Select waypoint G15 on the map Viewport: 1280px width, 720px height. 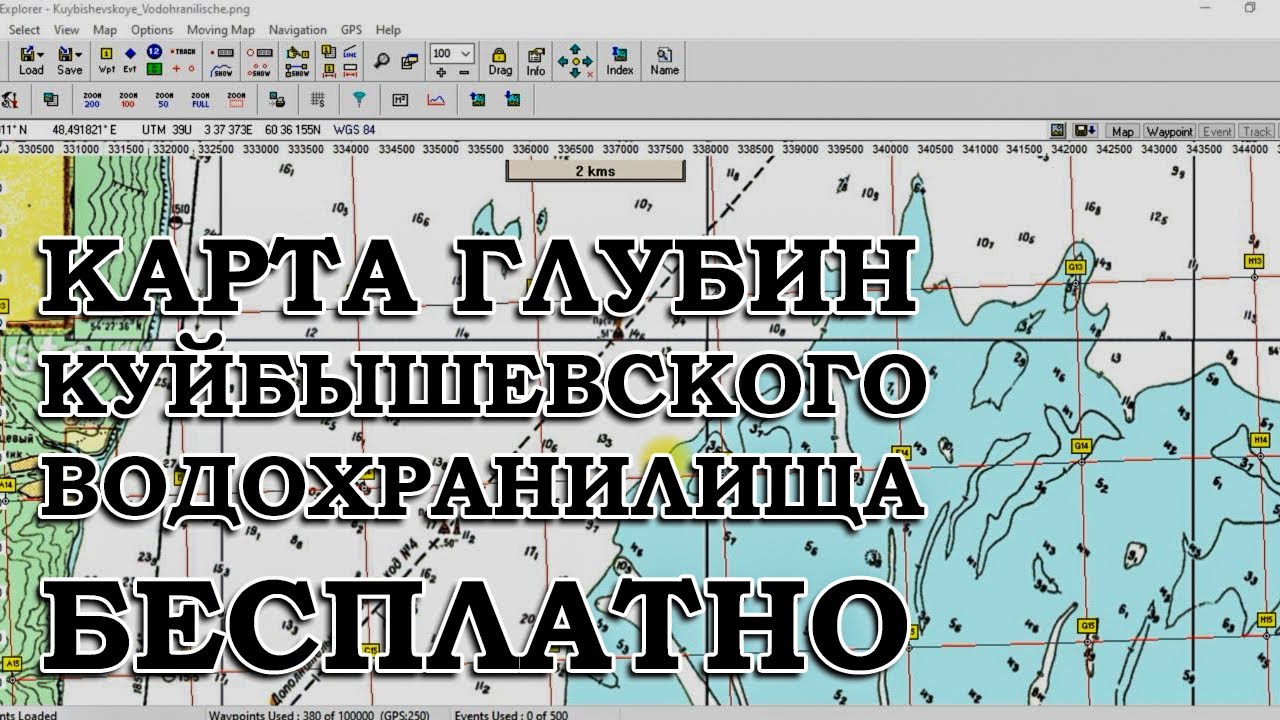point(1088,625)
